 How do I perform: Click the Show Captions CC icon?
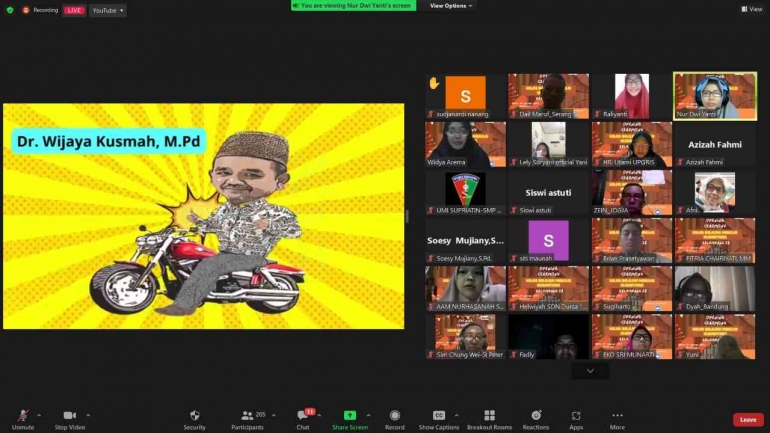(x=439, y=415)
